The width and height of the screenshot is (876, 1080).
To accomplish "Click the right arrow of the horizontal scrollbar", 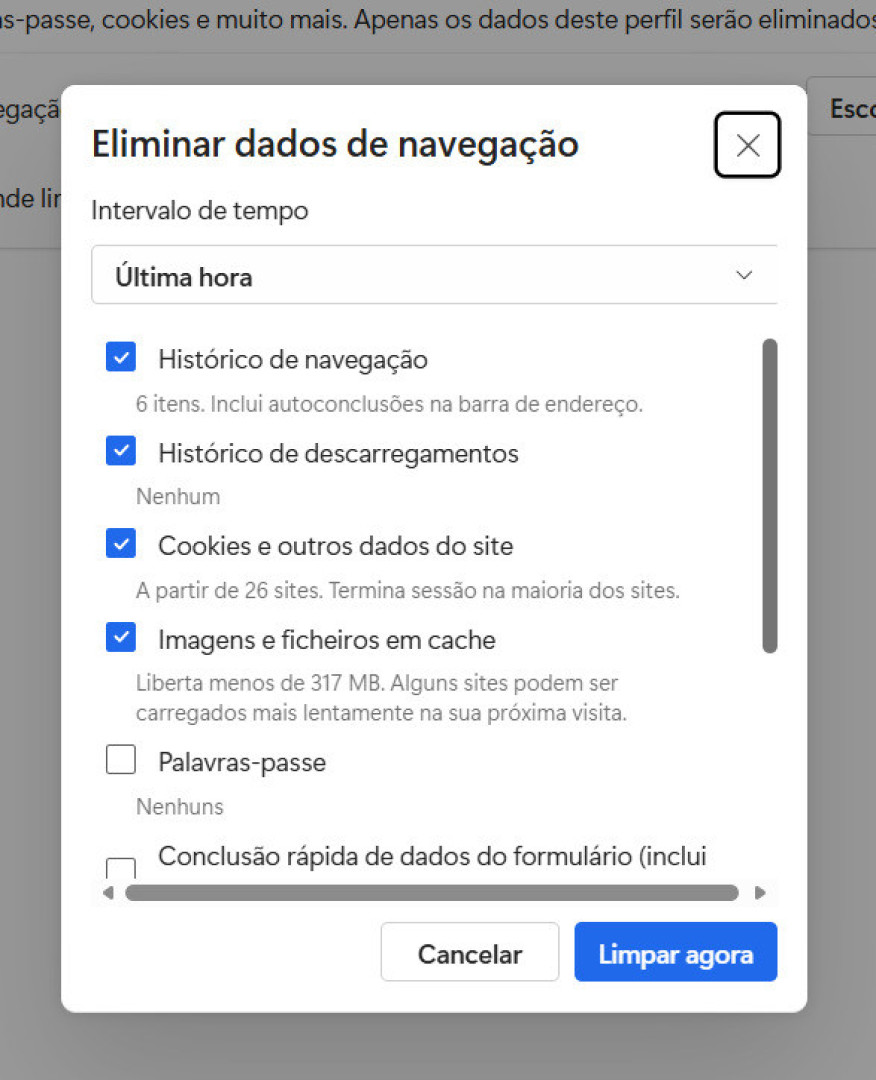I will (761, 893).
